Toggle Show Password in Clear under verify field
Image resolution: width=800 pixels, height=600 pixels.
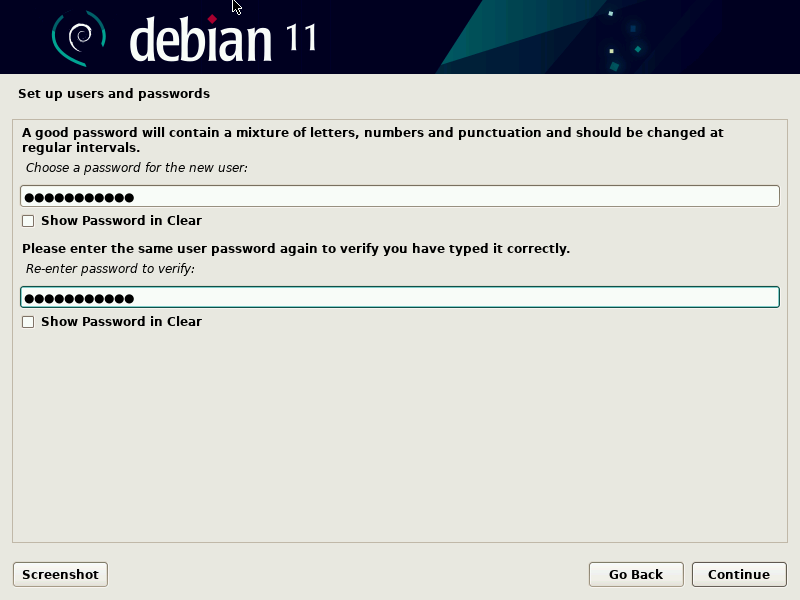[x=28, y=322]
